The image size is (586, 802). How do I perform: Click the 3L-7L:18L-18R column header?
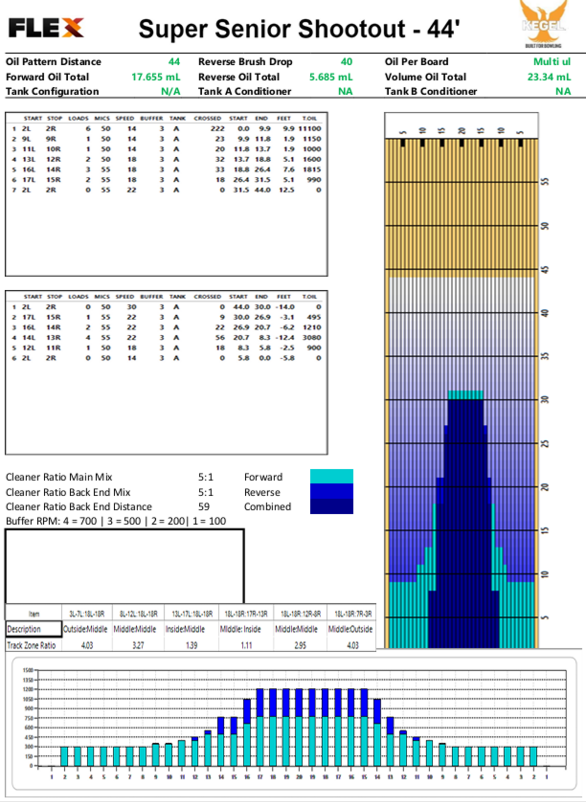pos(87,613)
